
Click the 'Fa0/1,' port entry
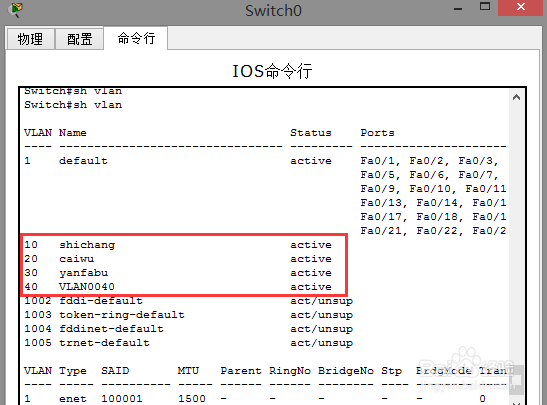380,161
